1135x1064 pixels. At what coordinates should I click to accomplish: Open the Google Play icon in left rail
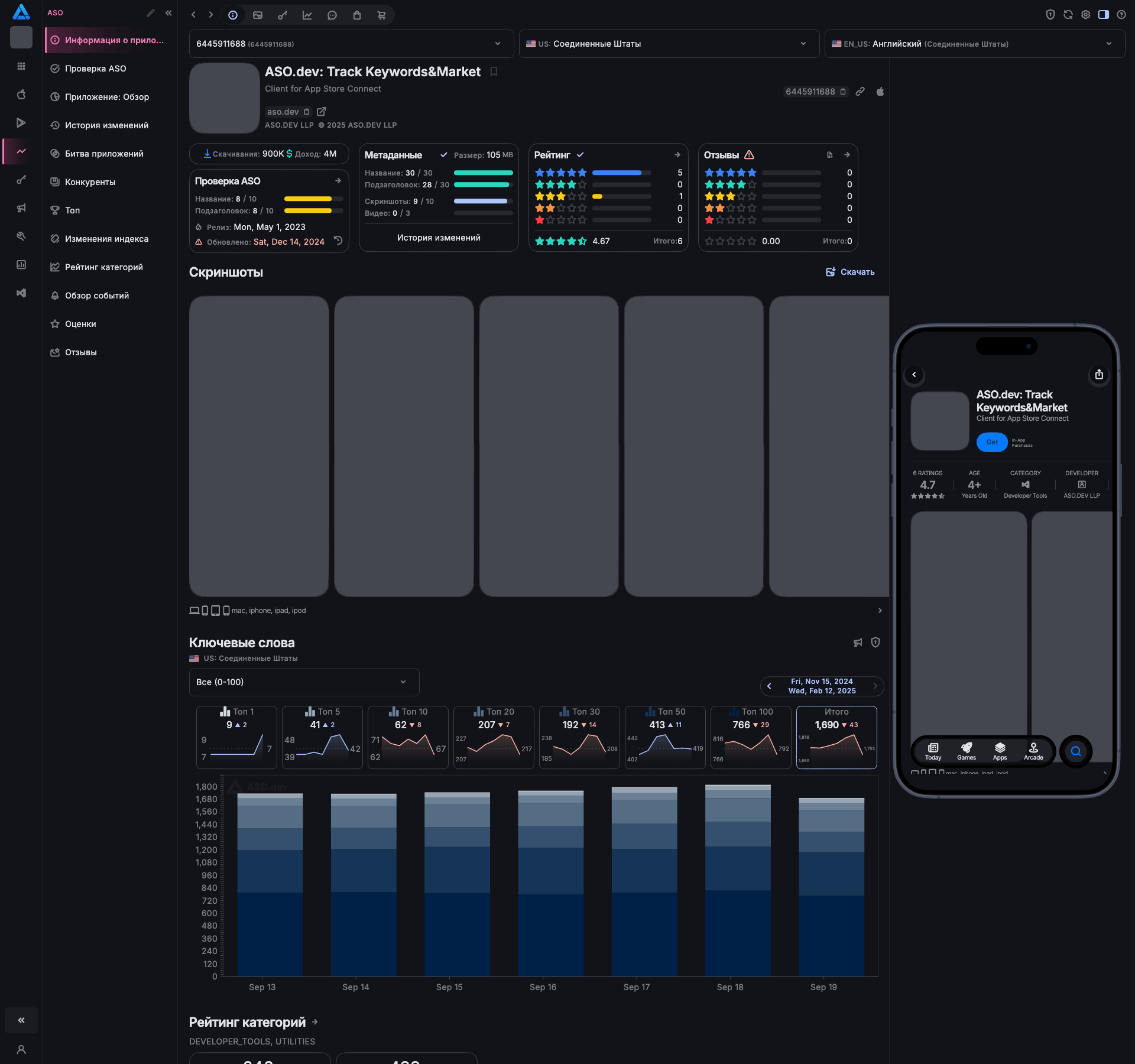[21, 123]
